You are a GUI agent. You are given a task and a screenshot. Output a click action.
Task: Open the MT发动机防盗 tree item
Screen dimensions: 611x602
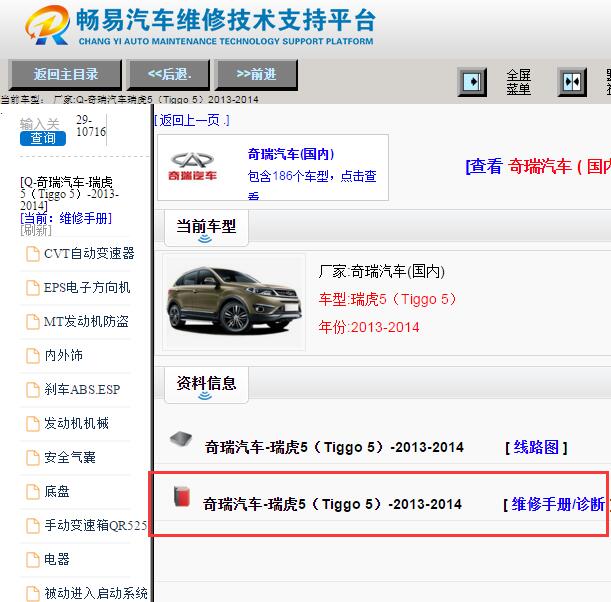pos(86,321)
